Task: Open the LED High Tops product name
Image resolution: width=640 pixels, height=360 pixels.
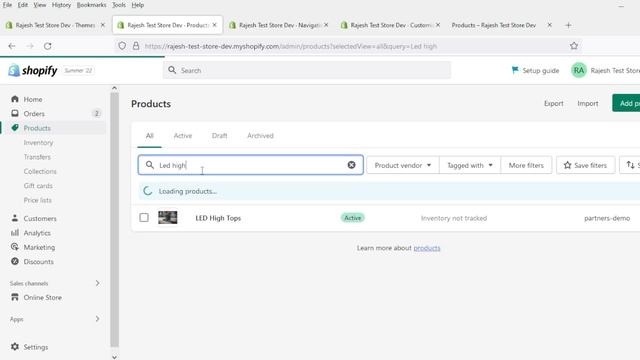Action: [x=218, y=218]
